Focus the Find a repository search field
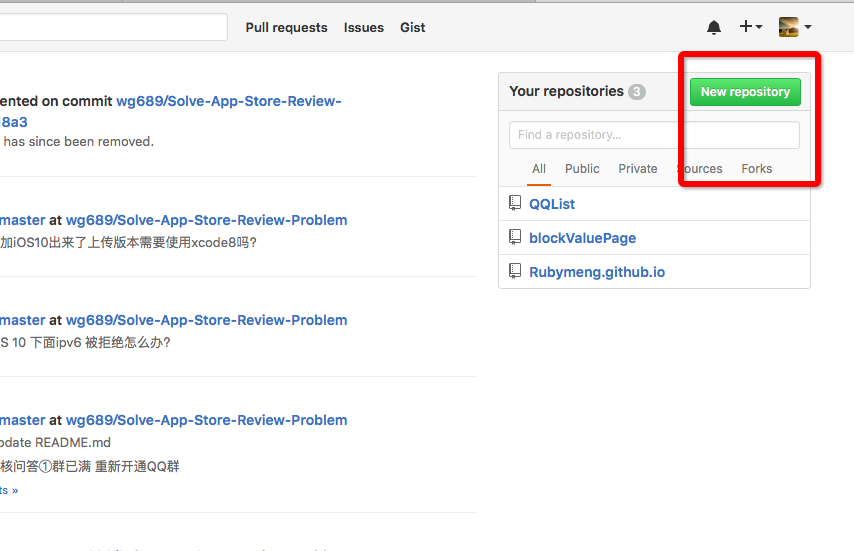 654,135
